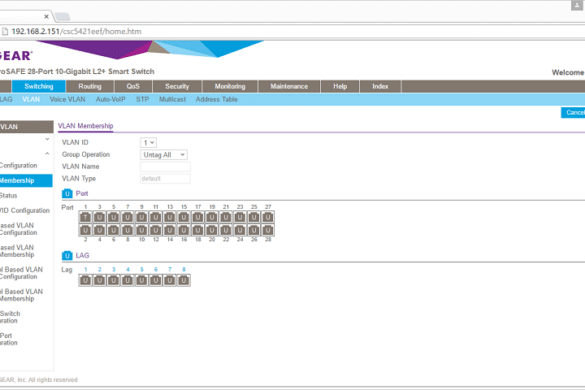
Task: Click port 19 membership icon
Action: click(x=212, y=217)
